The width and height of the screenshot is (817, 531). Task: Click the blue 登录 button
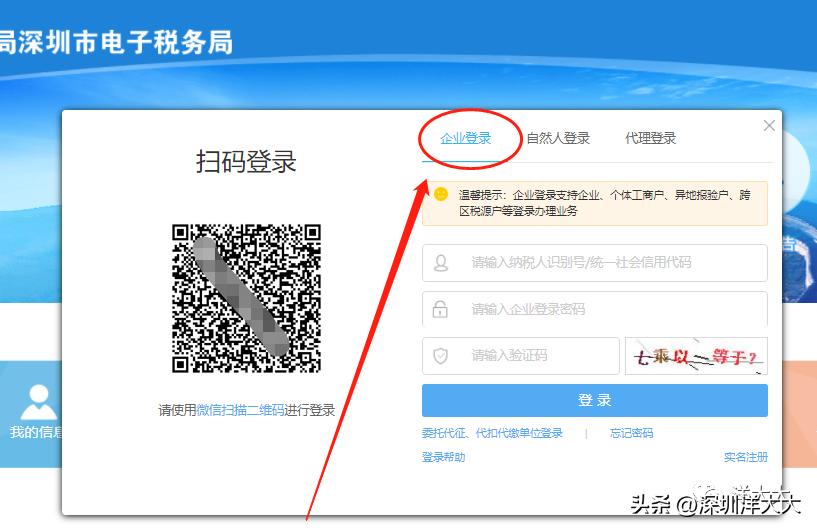tap(595, 400)
